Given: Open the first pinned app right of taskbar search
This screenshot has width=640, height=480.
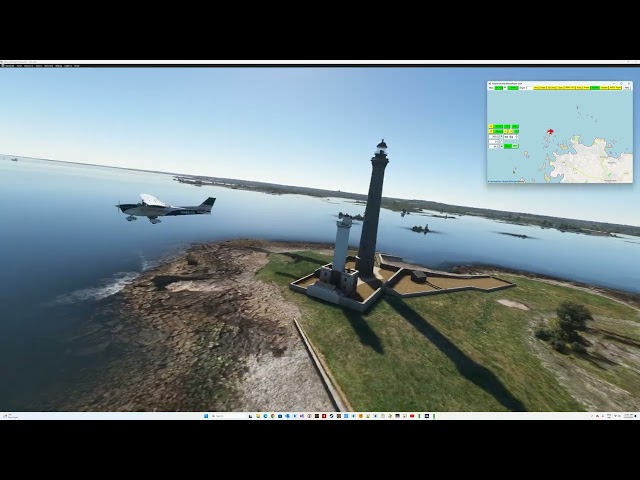Looking at the screenshot, I should click(250, 416).
